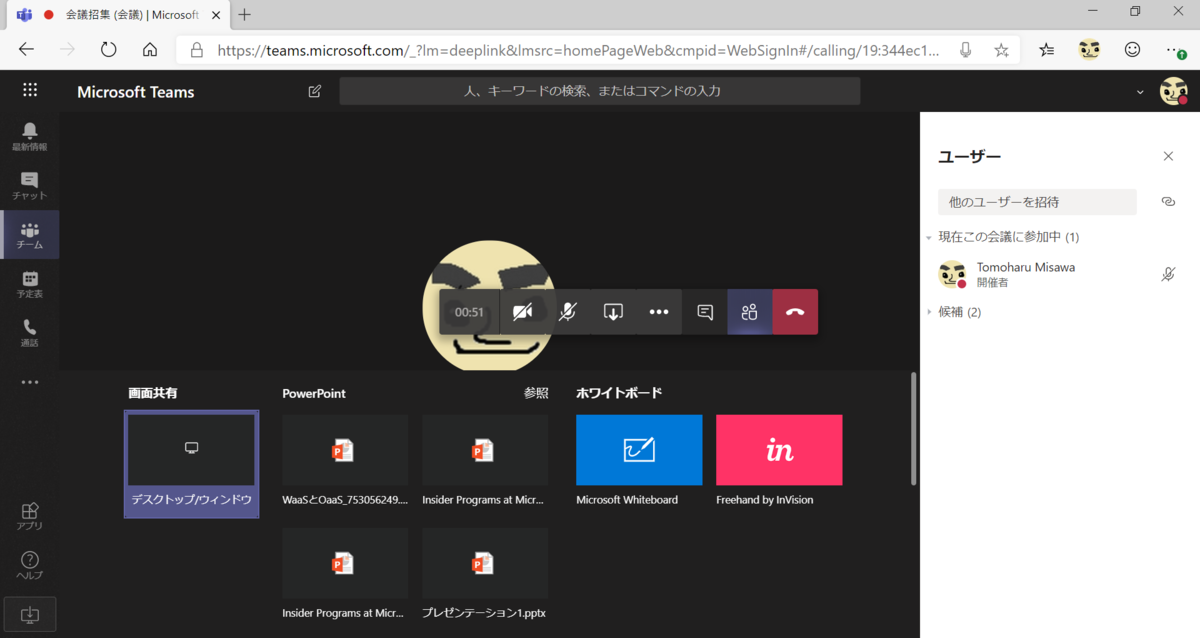Select デスクトップ/ウィンドウ screen share
The height and width of the screenshot is (638, 1200).
pyautogui.click(x=191, y=464)
